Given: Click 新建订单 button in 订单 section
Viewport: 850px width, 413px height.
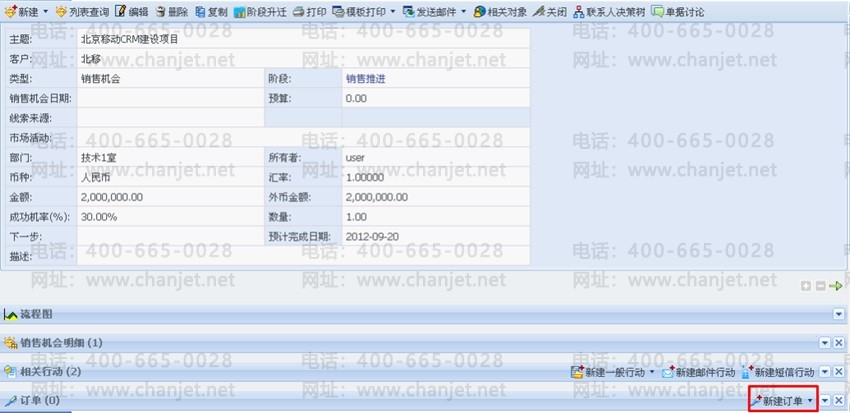Looking at the screenshot, I should point(781,400).
